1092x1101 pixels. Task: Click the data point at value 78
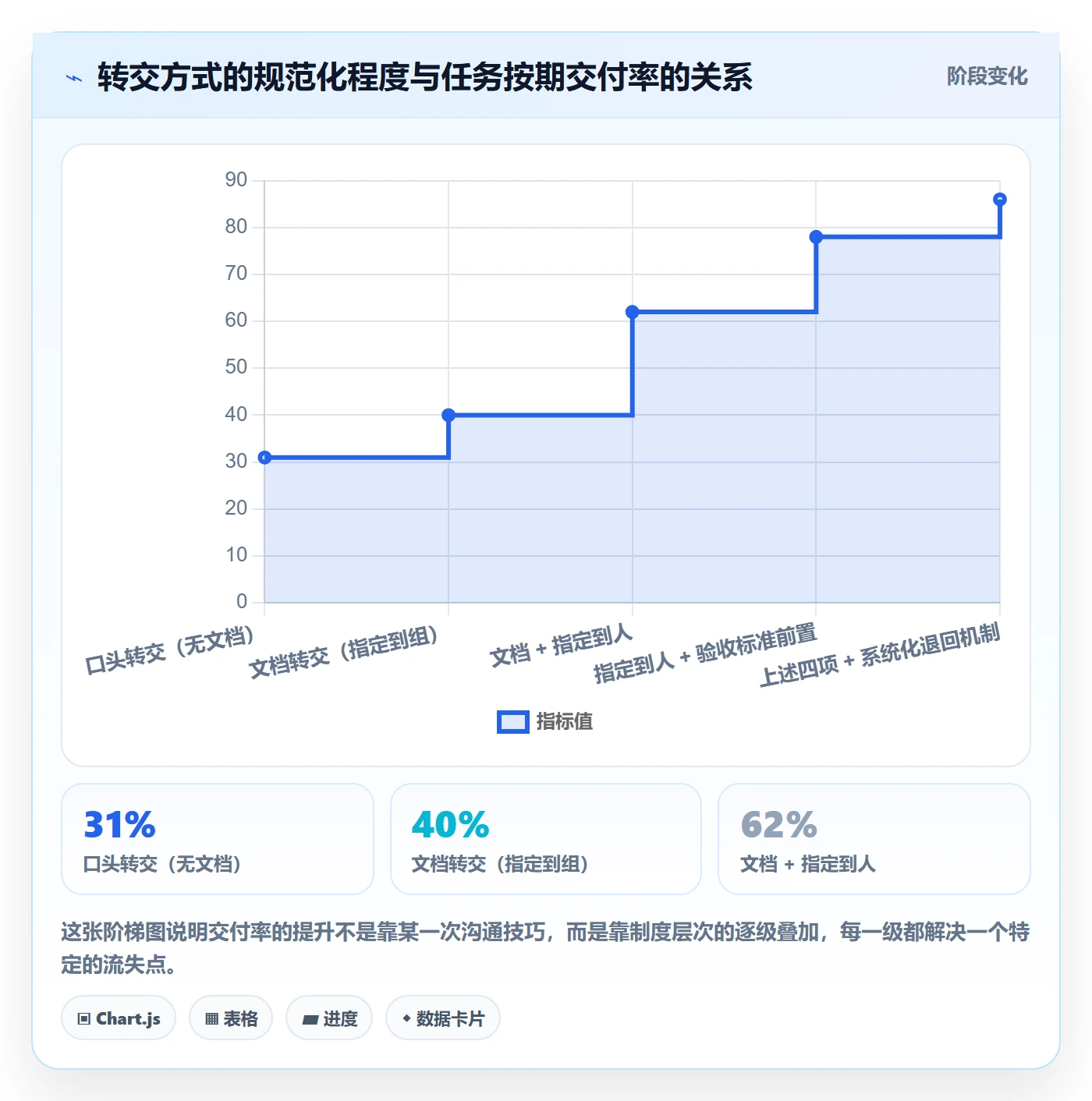click(x=816, y=237)
